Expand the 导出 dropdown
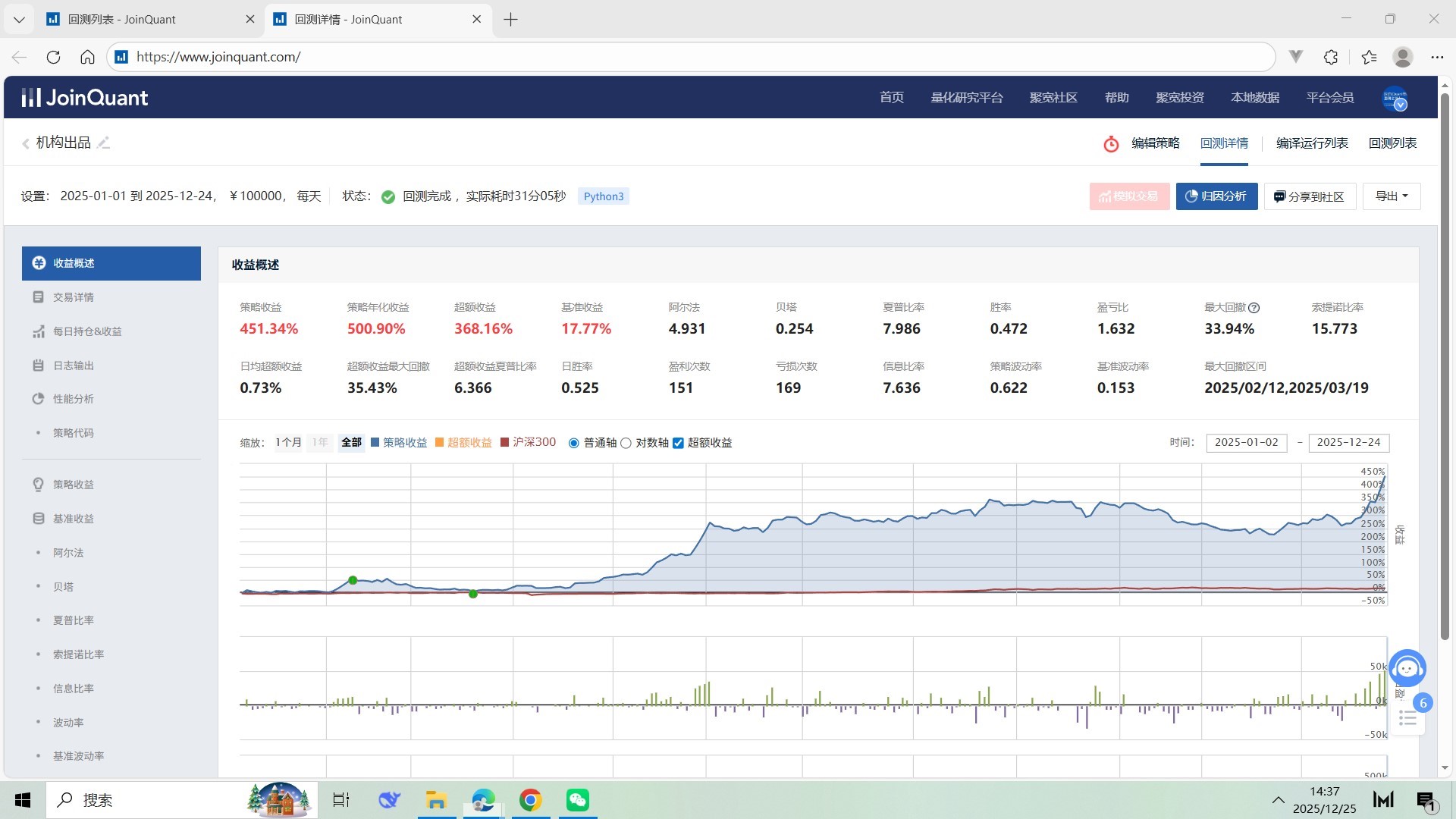1456x819 pixels. click(x=1391, y=196)
